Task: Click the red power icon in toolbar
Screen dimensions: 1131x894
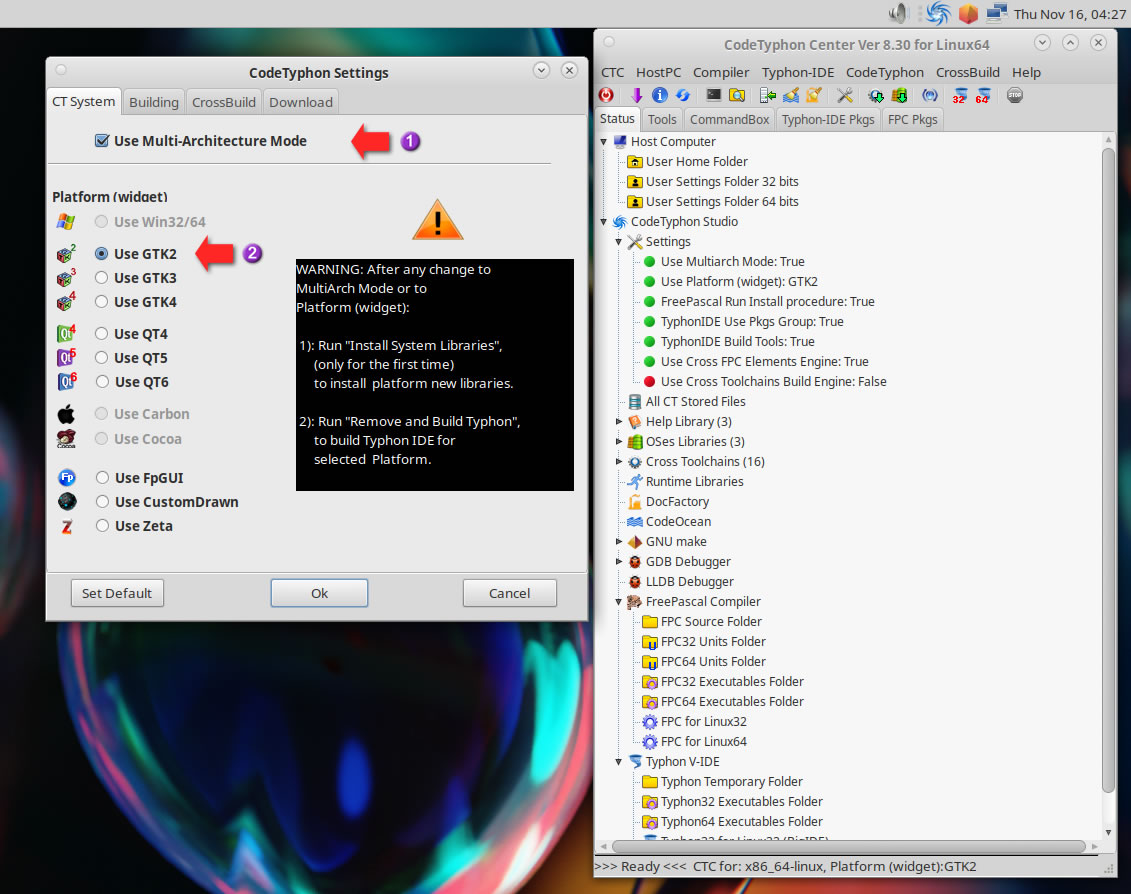Action: point(606,96)
